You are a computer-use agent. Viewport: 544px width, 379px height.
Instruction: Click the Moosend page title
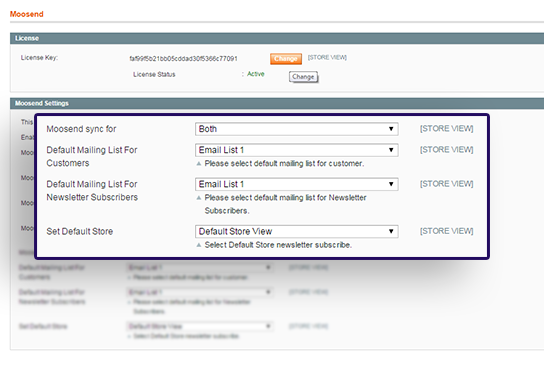26,14
